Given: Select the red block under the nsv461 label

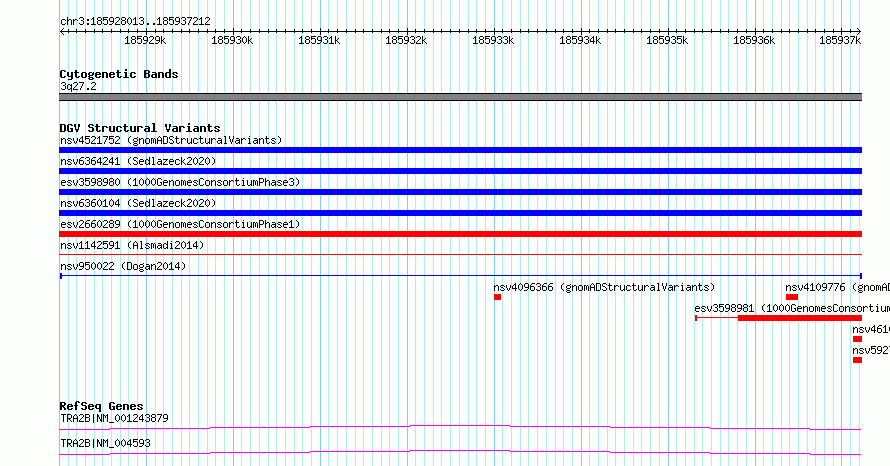Looking at the screenshot, I should (857, 339).
